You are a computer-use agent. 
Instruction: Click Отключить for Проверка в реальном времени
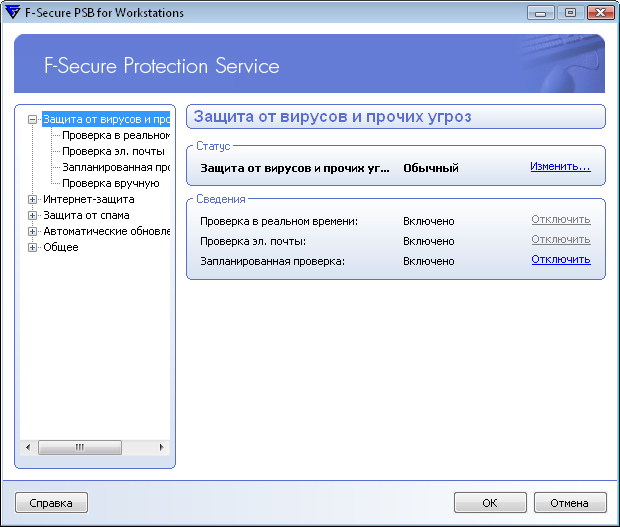click(561, 219)
